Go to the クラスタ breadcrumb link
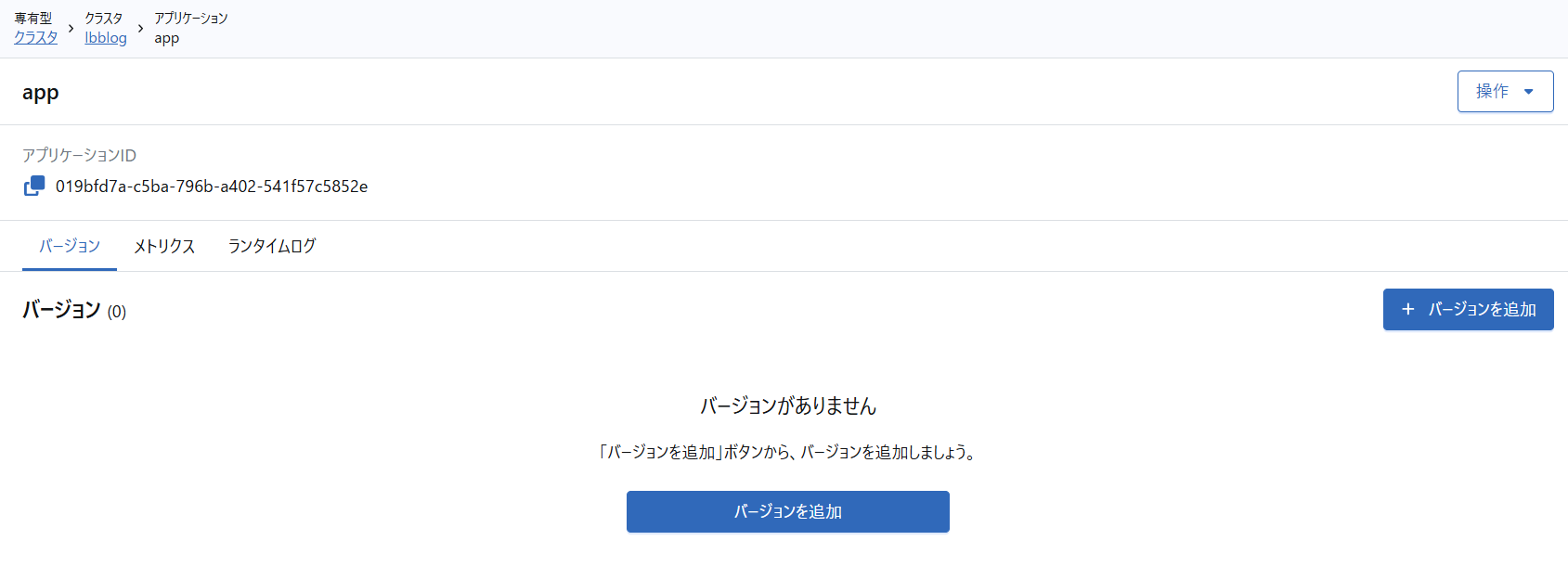Image resolution: width=1568 pixels, height=579 pixels. [36, 38]
